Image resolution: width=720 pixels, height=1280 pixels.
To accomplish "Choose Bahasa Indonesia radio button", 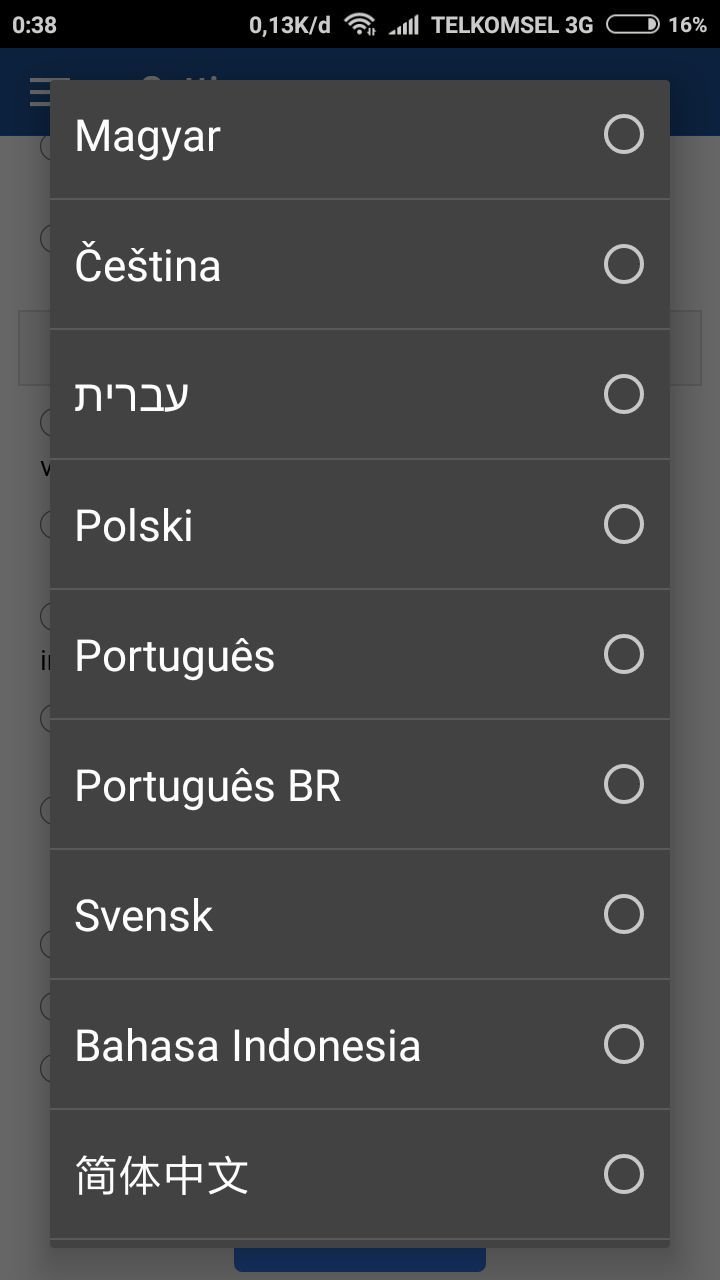I will click(x=623, y=1045).
